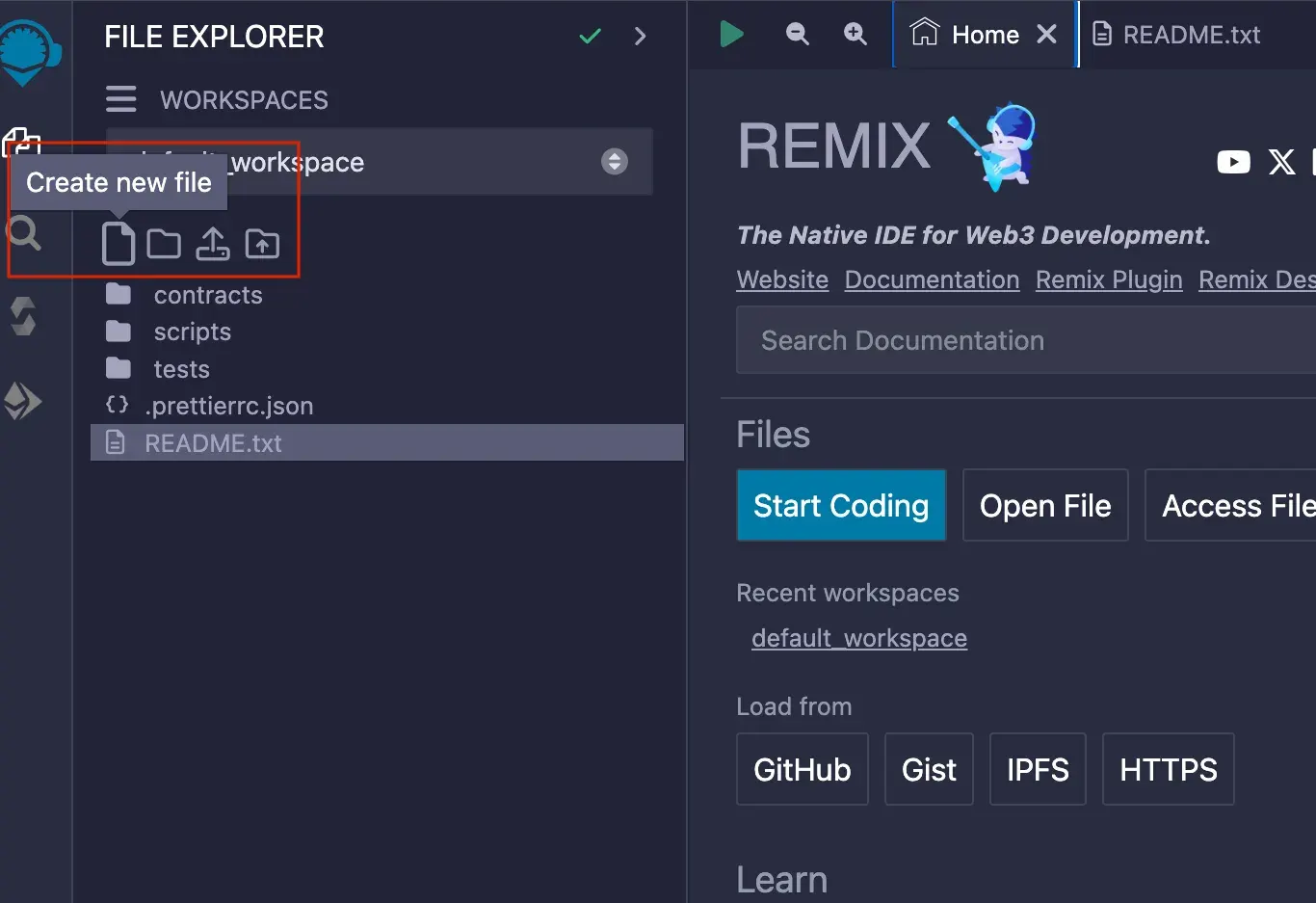This screenshot has height=903, width=1316.
Task: Expand the scripts folder
Action: click(x=193, y=332)
